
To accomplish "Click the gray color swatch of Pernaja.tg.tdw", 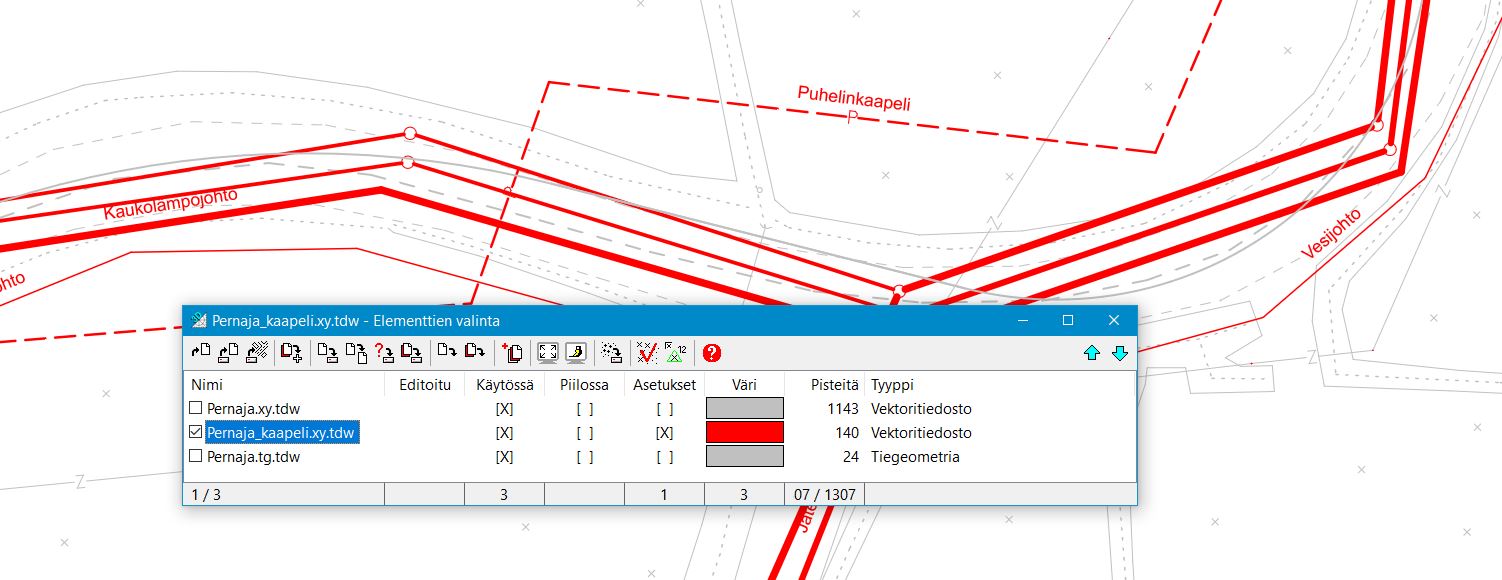I will (744, 457).
